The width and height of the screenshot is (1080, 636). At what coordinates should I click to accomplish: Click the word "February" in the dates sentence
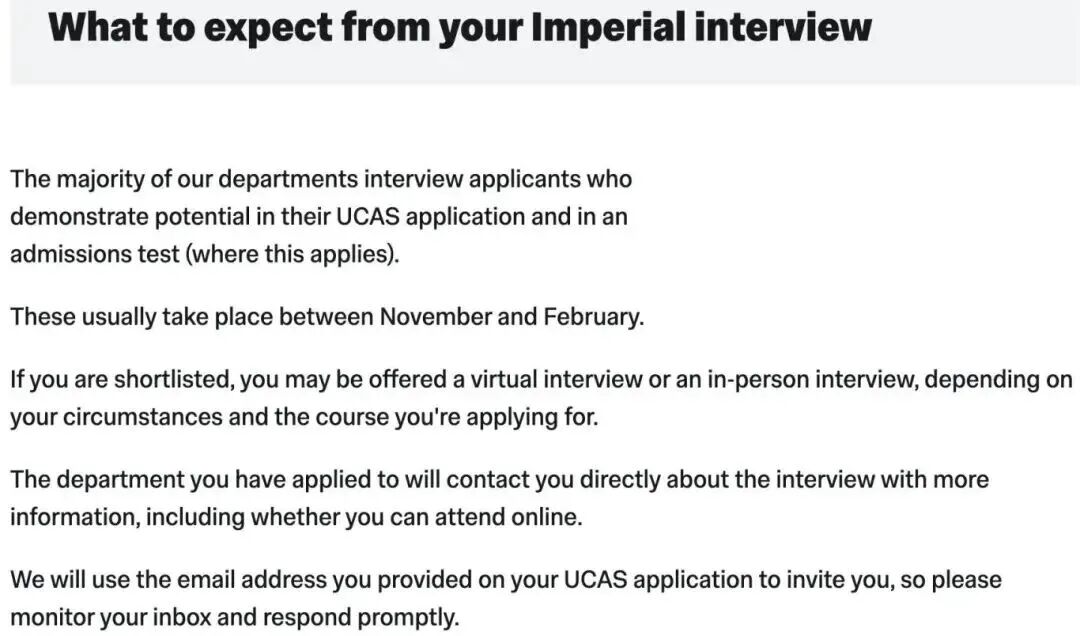592,318
